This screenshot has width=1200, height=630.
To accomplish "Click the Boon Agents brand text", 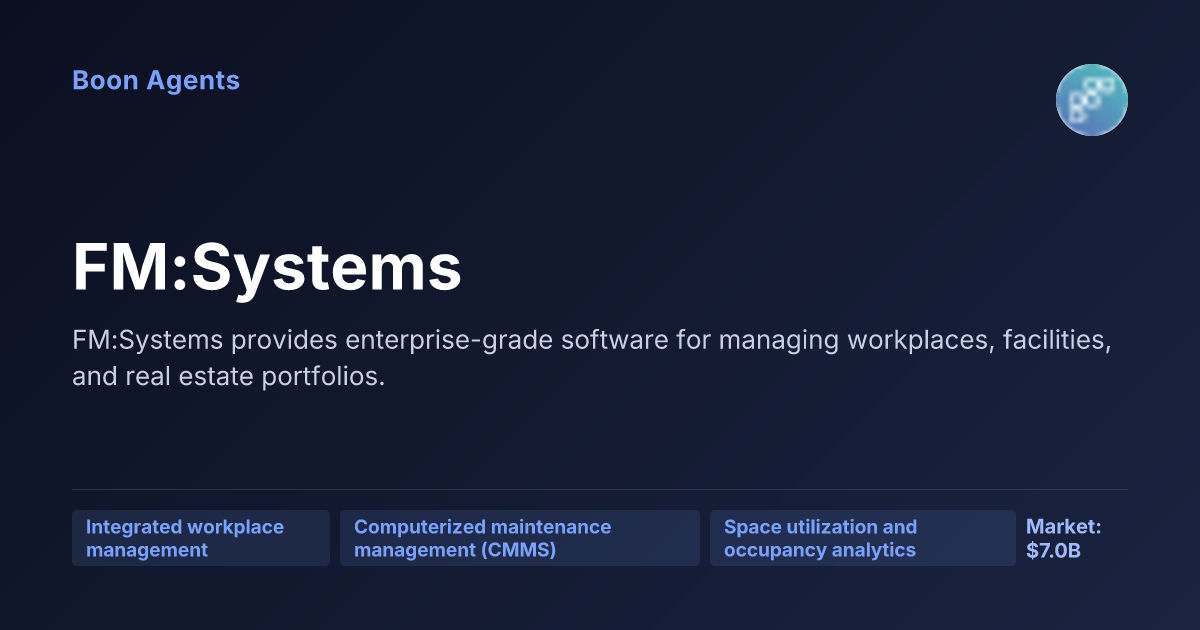I will pos(156,80).
